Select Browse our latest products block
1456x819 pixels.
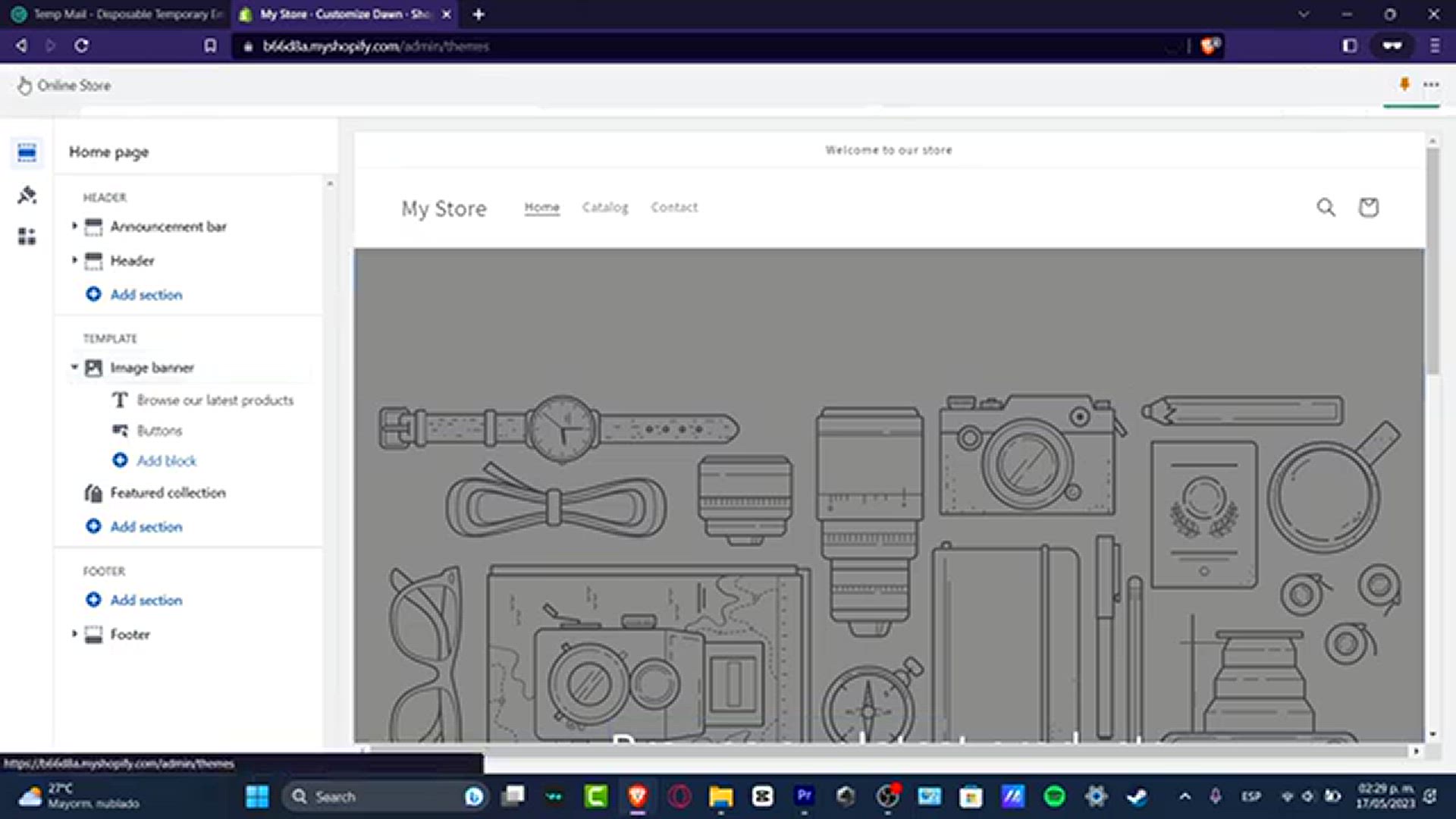[x=215, y=400]
